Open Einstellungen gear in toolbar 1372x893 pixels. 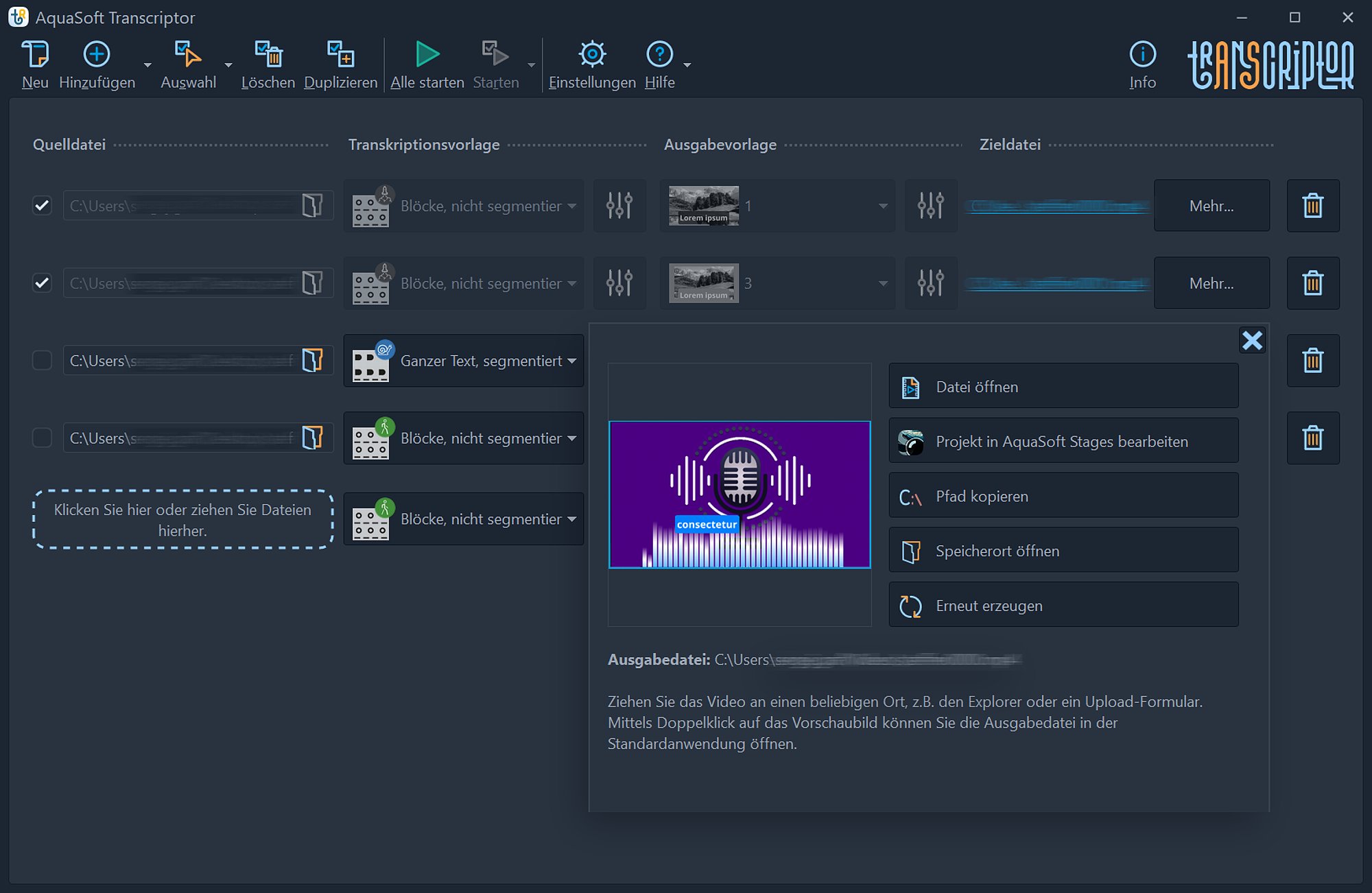pyautogui.click(x=592, y=54)
